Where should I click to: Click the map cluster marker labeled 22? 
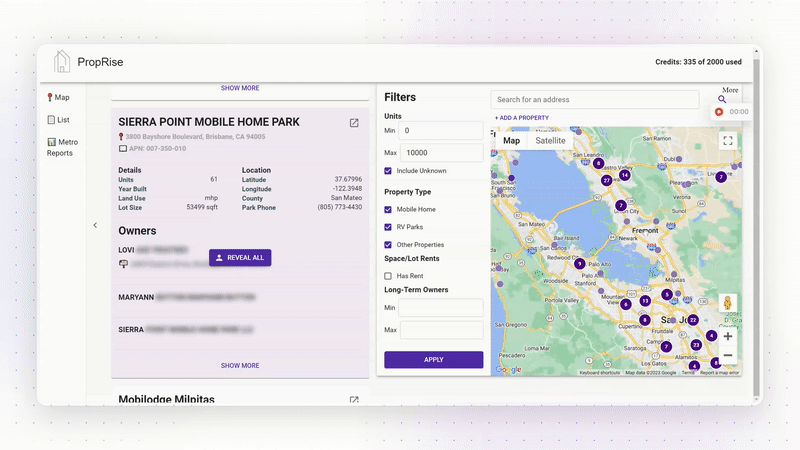click(693, 320)
